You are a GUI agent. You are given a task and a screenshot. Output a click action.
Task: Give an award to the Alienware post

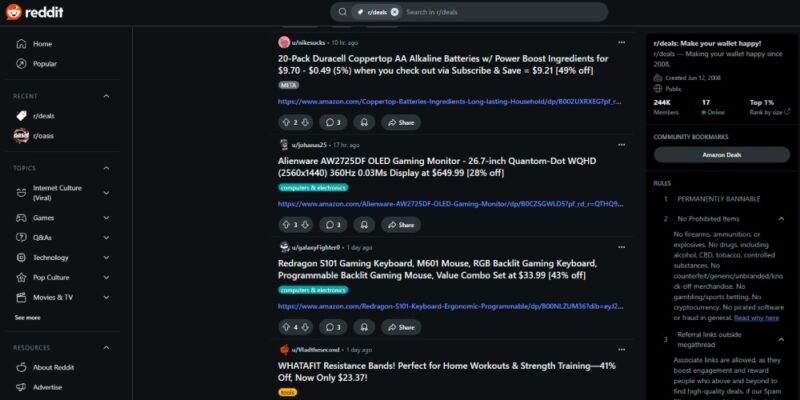(364, 224)
